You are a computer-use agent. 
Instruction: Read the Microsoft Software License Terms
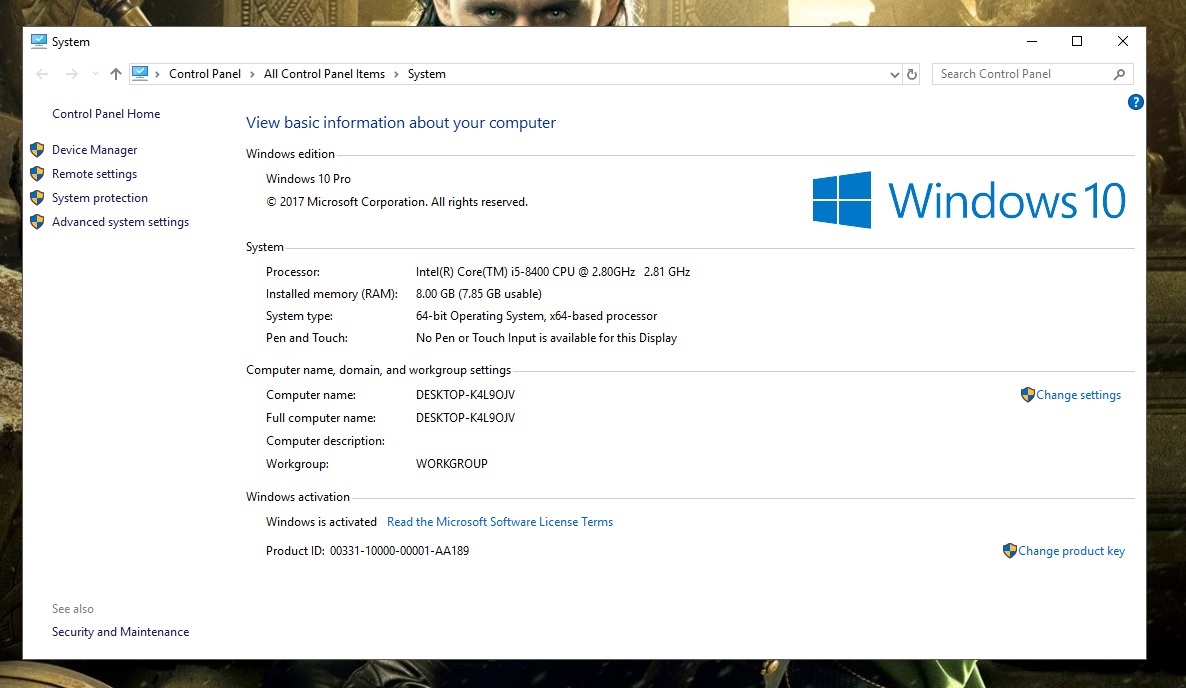click(x=500, y=522)
